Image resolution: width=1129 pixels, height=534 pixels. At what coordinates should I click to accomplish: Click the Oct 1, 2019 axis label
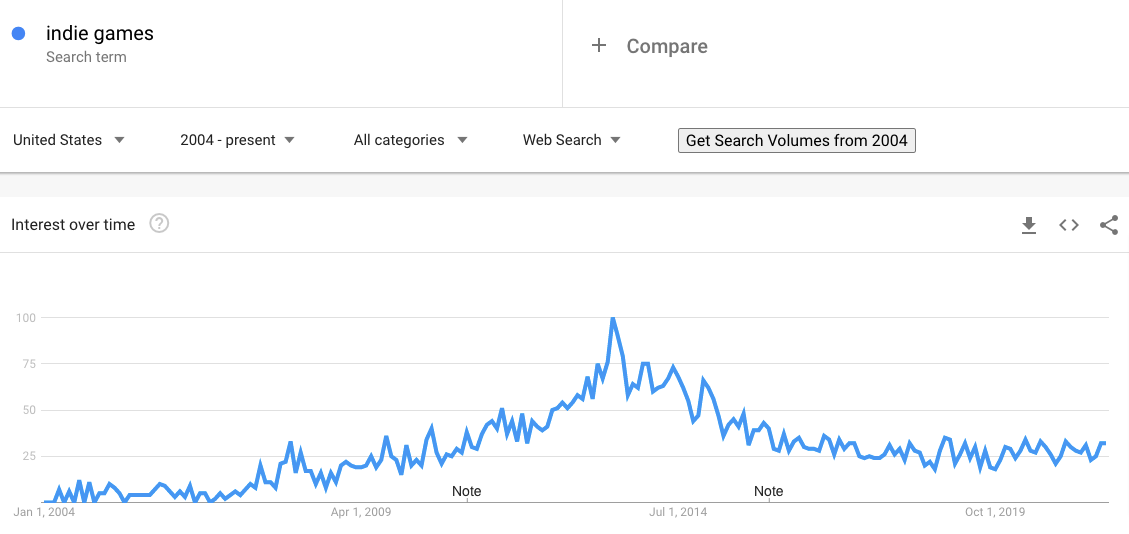pyautogui.click(x=995, y=513)
